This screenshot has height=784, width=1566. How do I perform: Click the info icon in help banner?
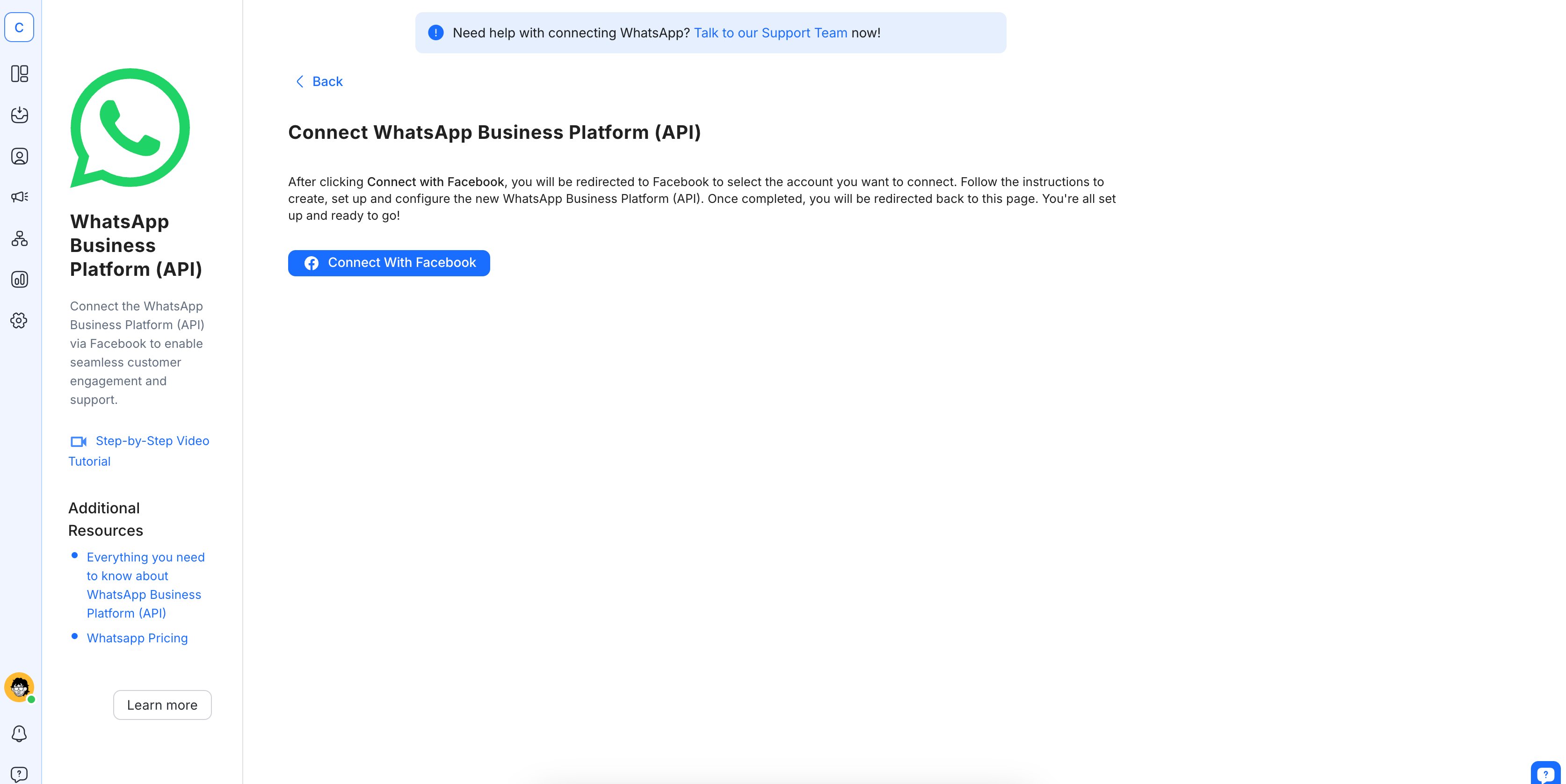pyautogui.click(x=436, y=33)
